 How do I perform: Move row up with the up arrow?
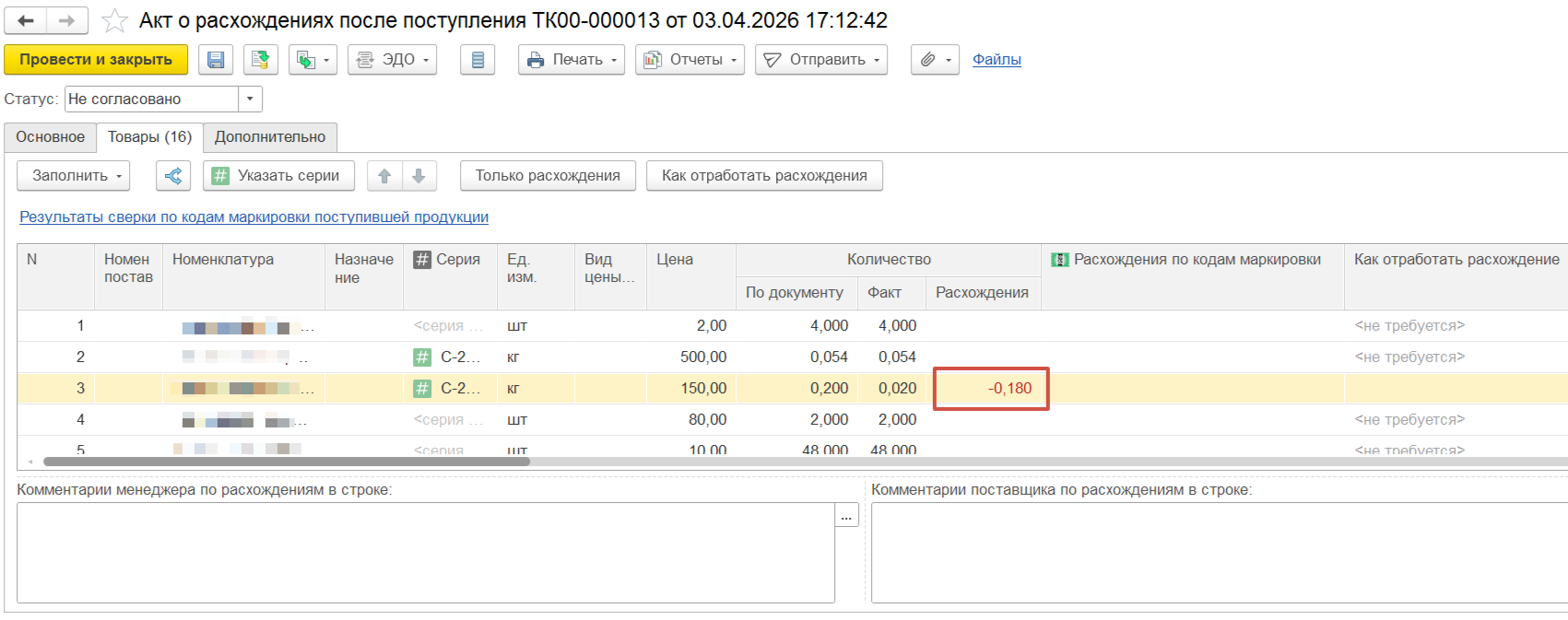[x=384, y=176]
